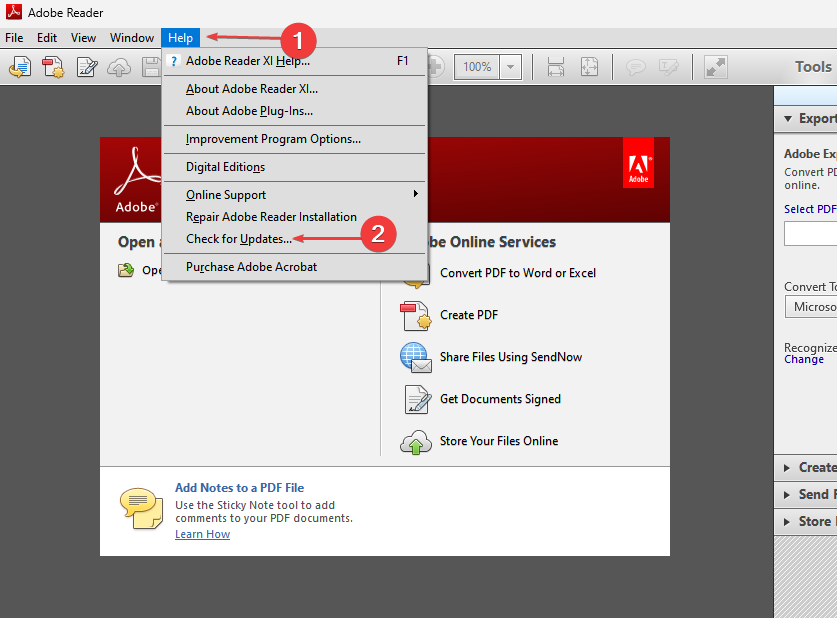The height and width of the screenshot is (618, 837).
Task: Click the Adobe Send cloud upload icon
Action: pyautogui.click(x=119, y=67)
